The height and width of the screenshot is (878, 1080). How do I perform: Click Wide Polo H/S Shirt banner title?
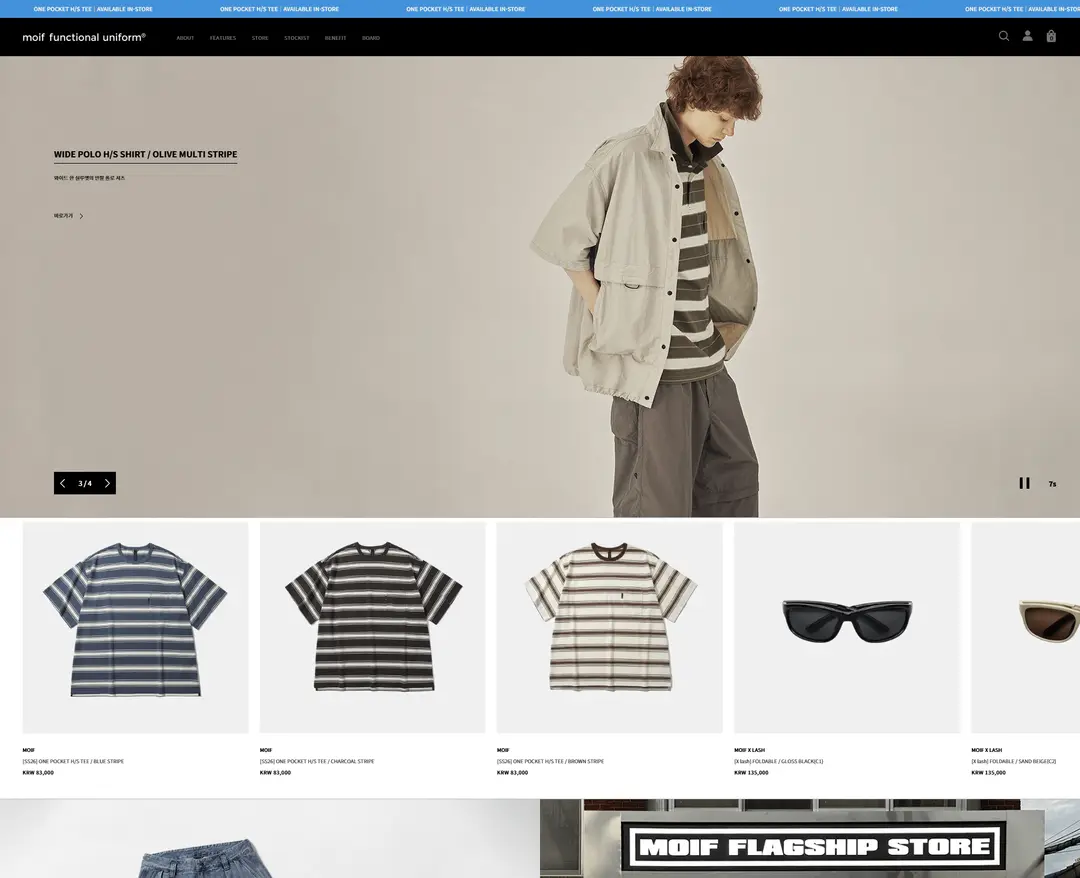click(x=145, y=154)
